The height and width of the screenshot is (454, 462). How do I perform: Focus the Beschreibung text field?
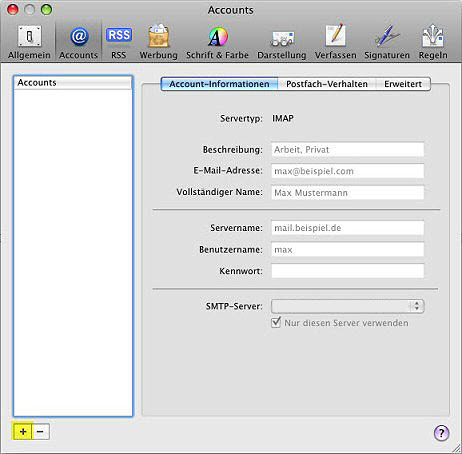point(348,149)
